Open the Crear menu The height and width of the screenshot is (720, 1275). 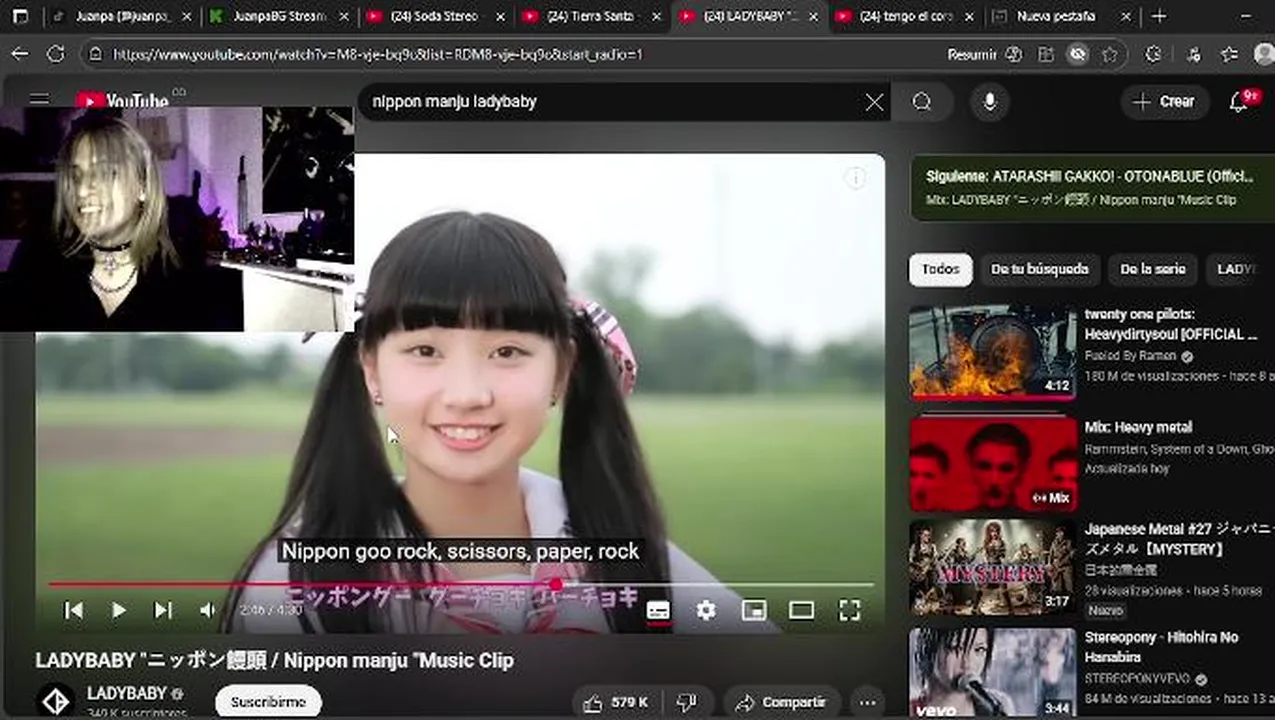point(1164,102)
